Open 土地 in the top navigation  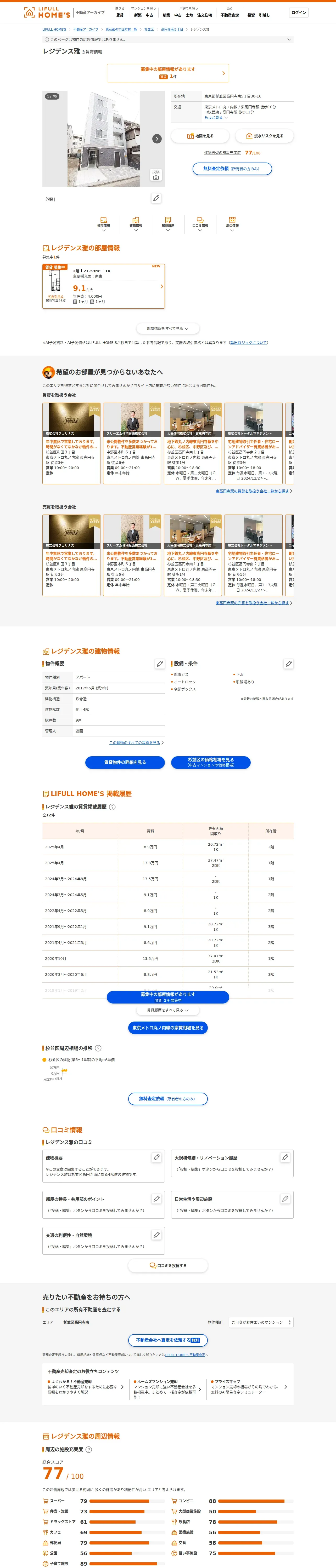(190, 15)
